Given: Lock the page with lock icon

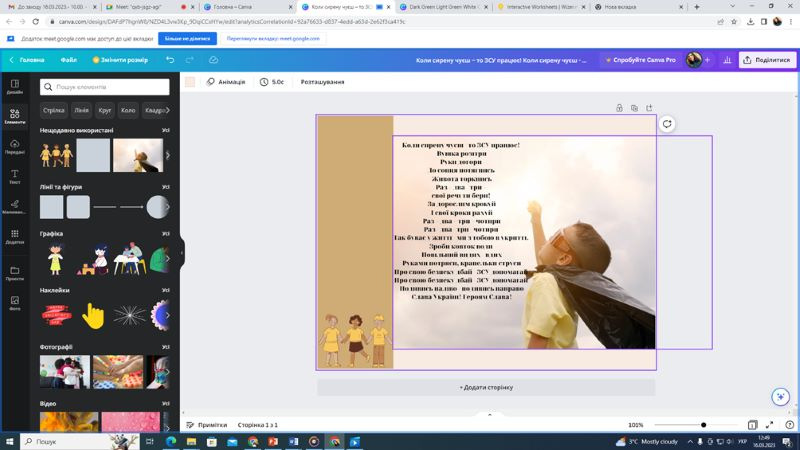Looking at the screenshot, I should [x=619, y=108].
